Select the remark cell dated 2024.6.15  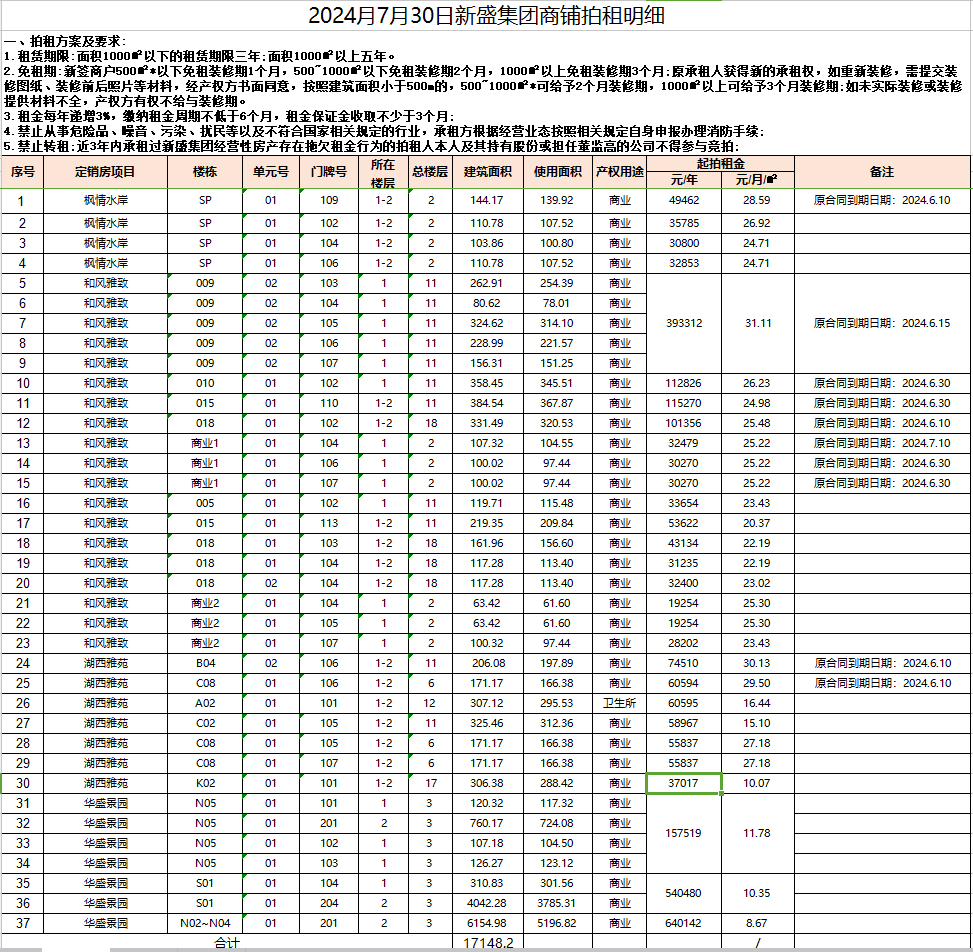pos(881,323)
